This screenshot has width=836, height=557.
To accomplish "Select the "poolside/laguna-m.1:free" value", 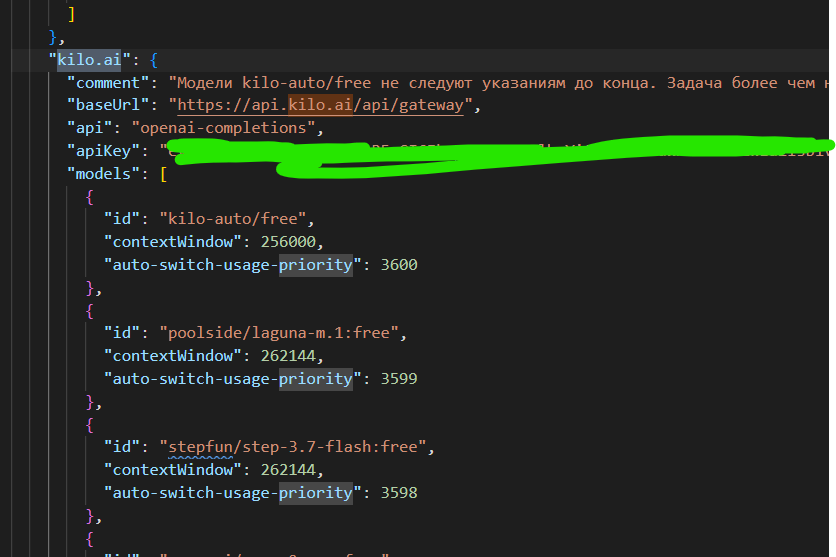I will (x=279, y=333).
